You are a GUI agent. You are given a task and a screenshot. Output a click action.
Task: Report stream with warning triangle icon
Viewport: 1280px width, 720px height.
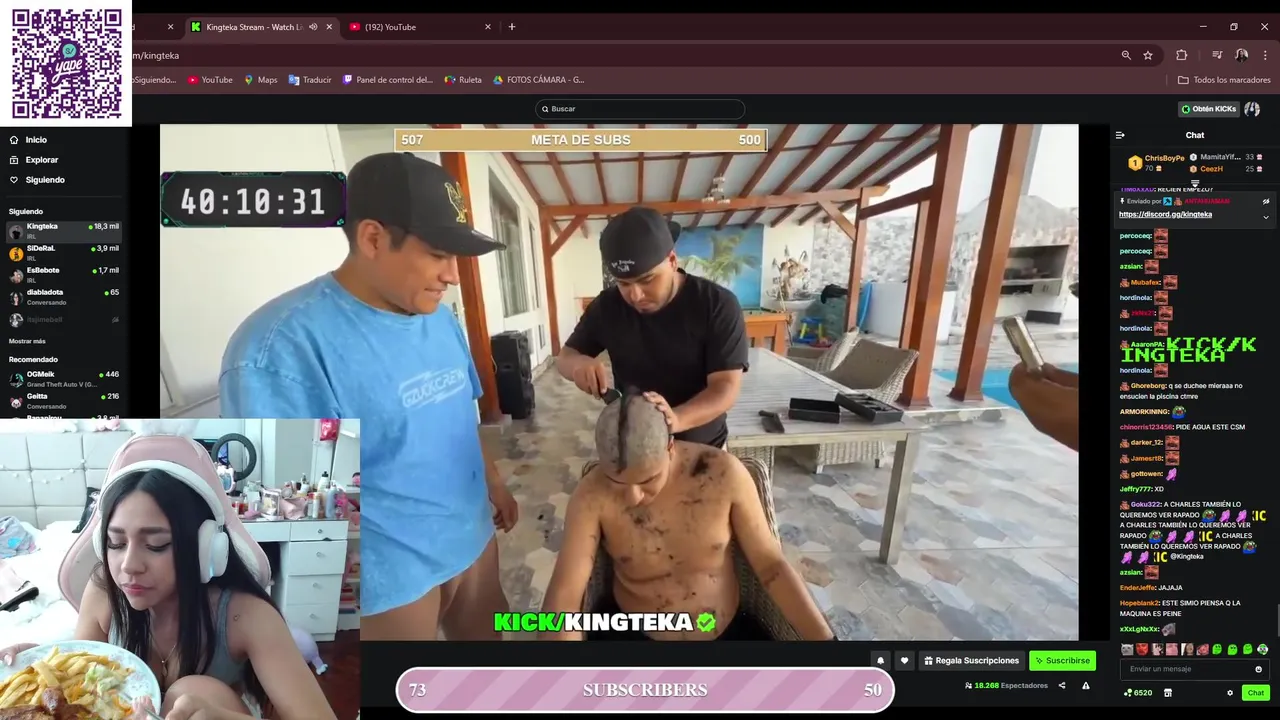1086,686
